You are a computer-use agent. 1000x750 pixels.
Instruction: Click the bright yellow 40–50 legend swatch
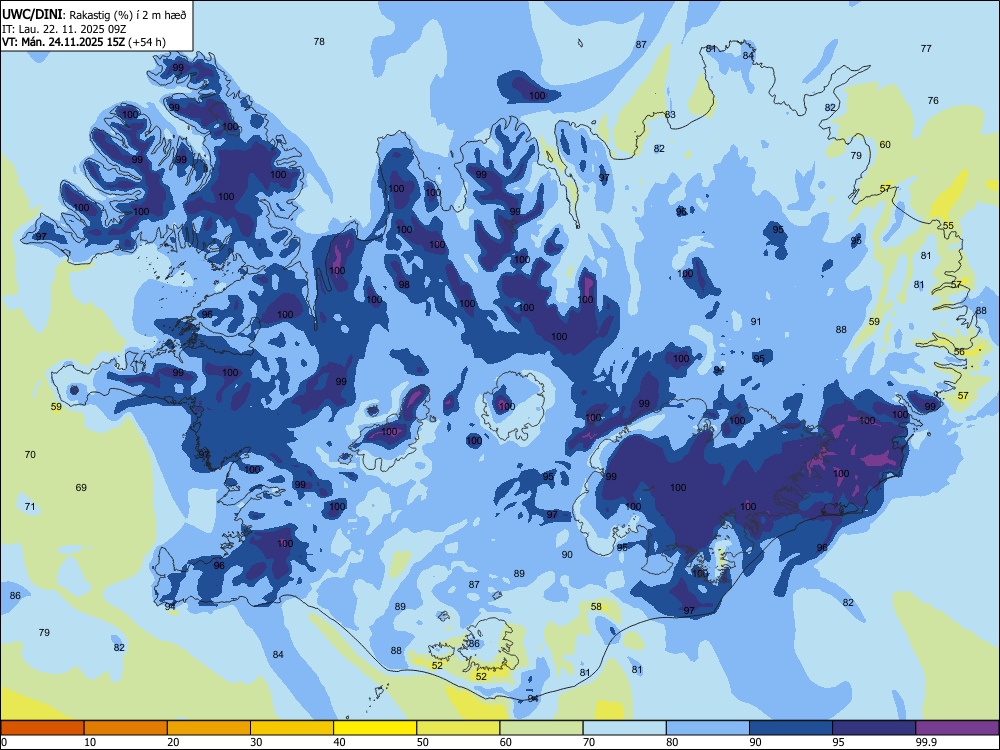pos(375,728)
